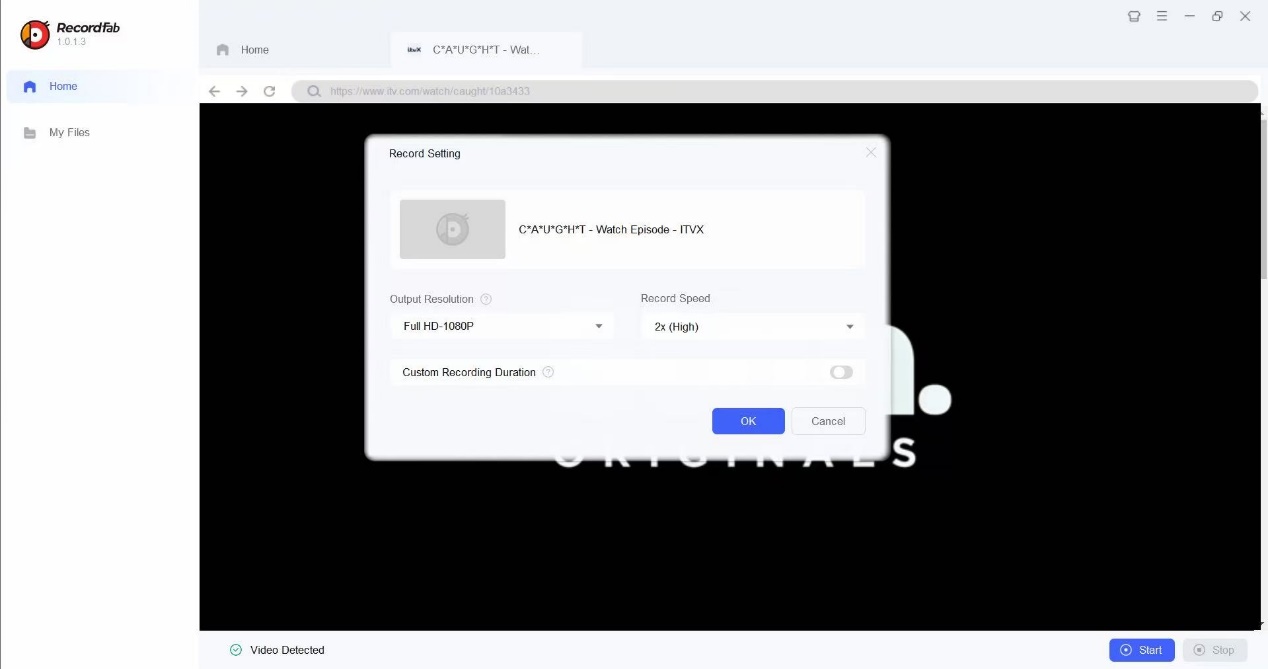Go back with the left arrow icon
Image resolution: width=1268 pixels, height=669 pixels.
pyautogui.click(x=214, y=91)
